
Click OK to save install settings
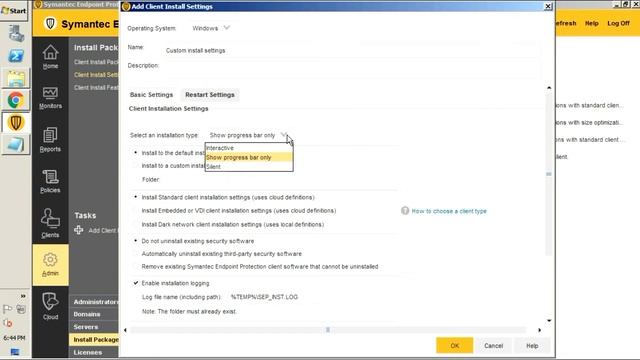(455, 345)
